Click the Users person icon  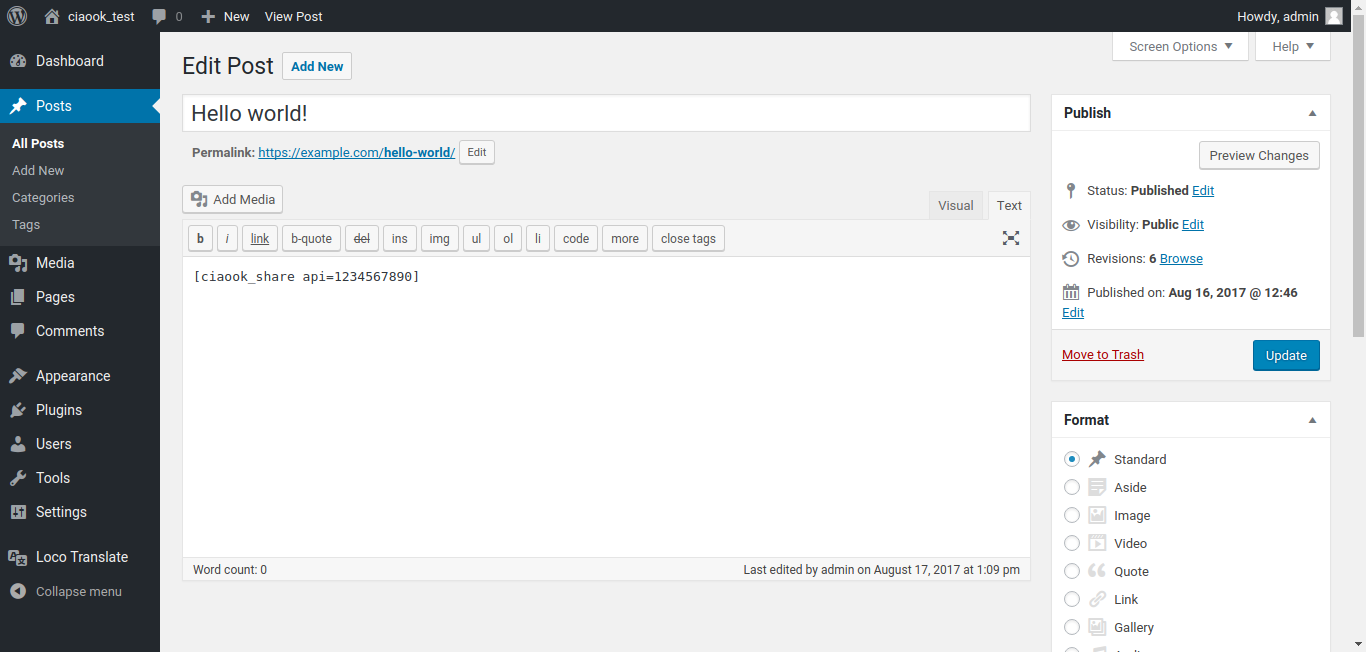[18, 444]
